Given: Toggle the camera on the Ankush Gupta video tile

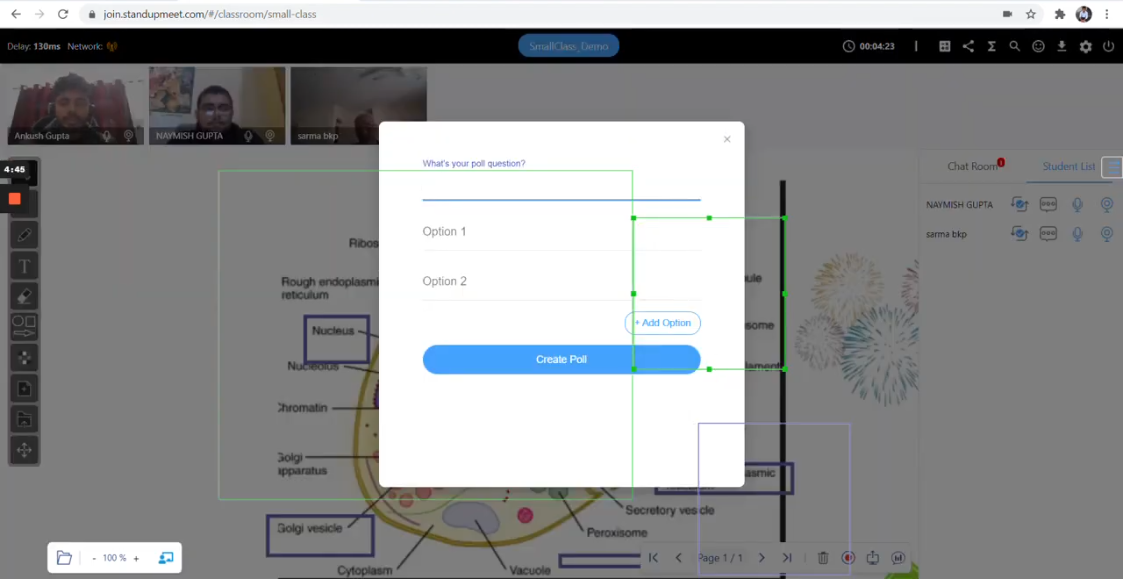Looking at the screenshot, I should 129,135.
